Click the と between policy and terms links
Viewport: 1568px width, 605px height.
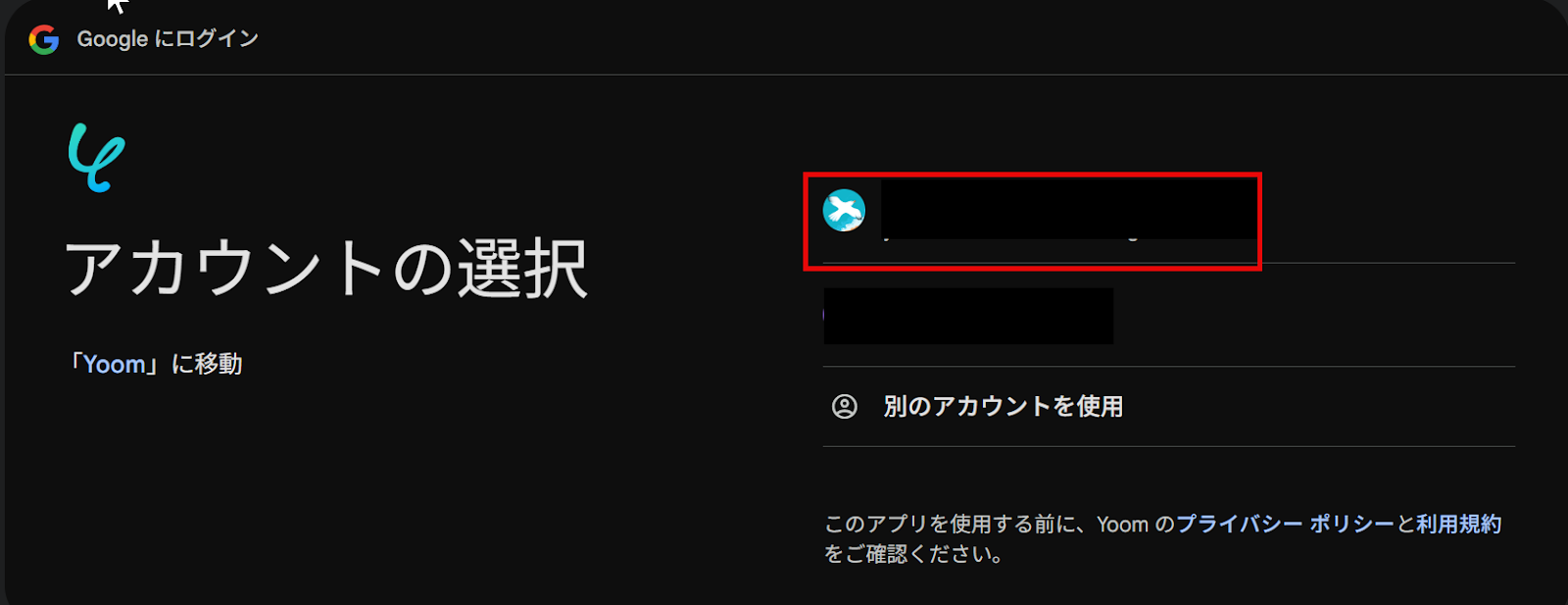pyautogui.click(x=1405, y=525)
